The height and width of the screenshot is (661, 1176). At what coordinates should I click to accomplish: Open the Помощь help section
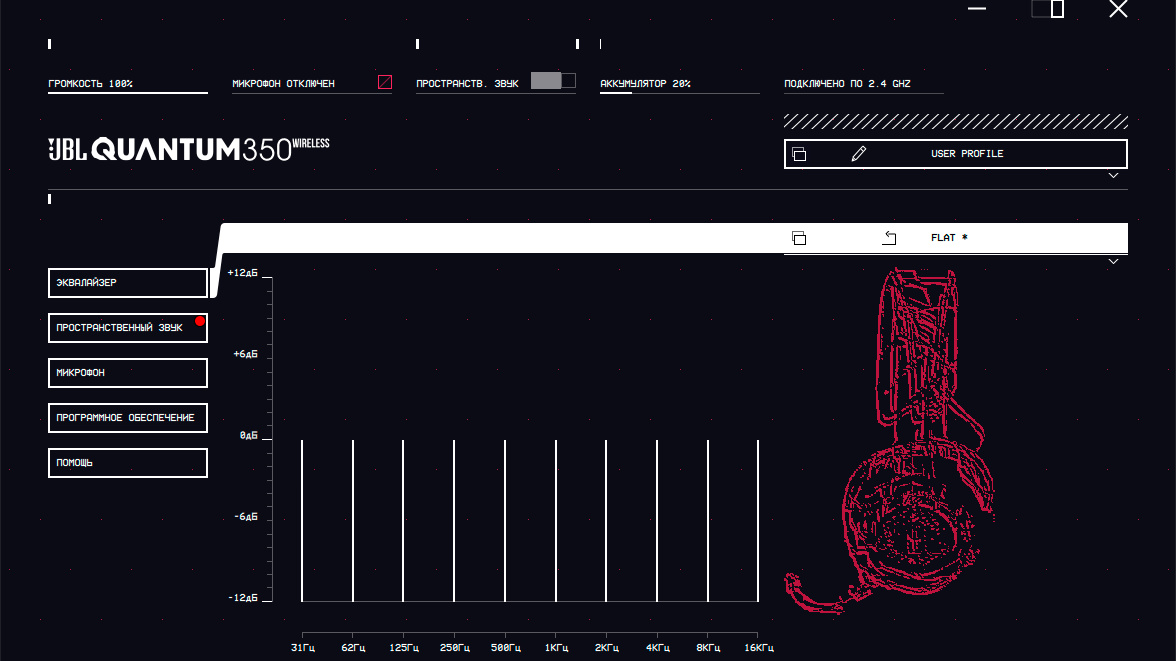point(127,463)
